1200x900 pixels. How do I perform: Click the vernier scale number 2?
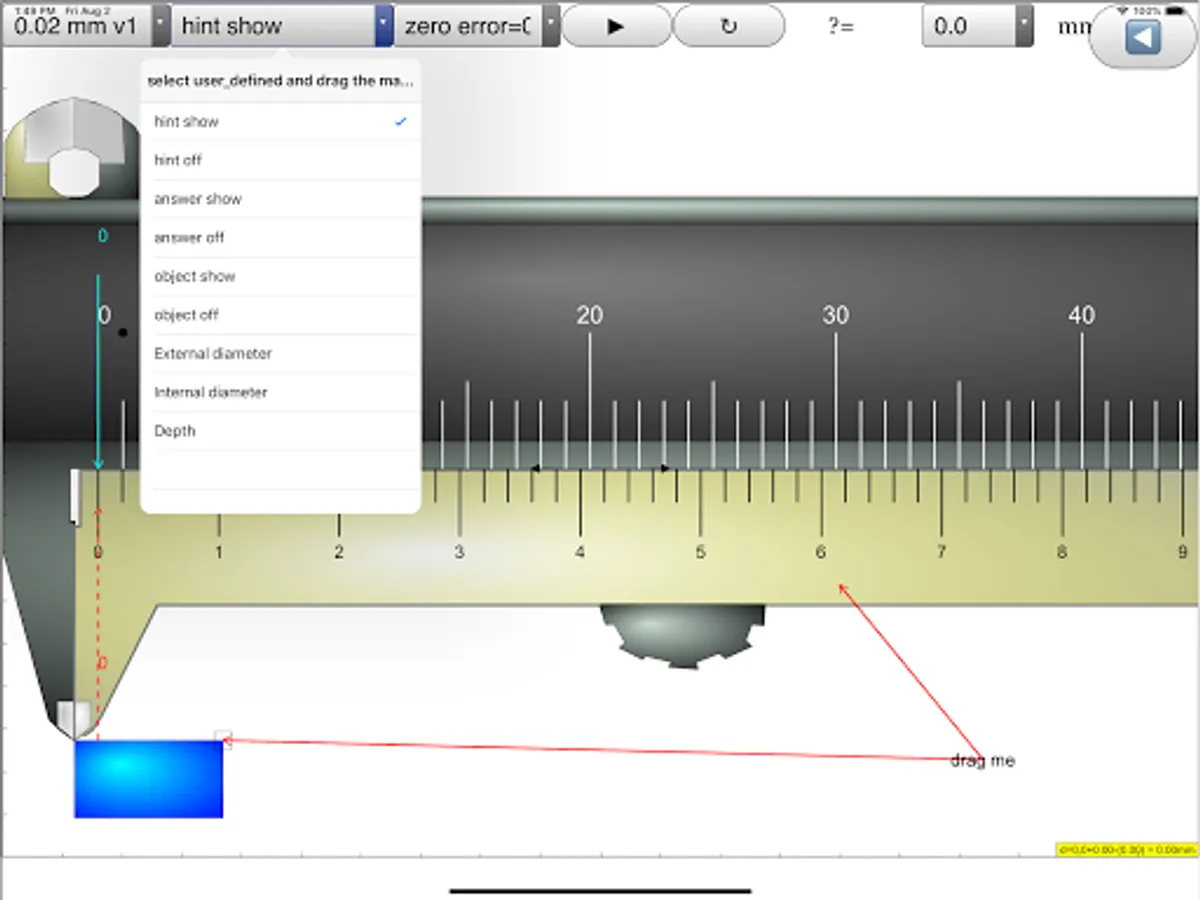[339, 553]
